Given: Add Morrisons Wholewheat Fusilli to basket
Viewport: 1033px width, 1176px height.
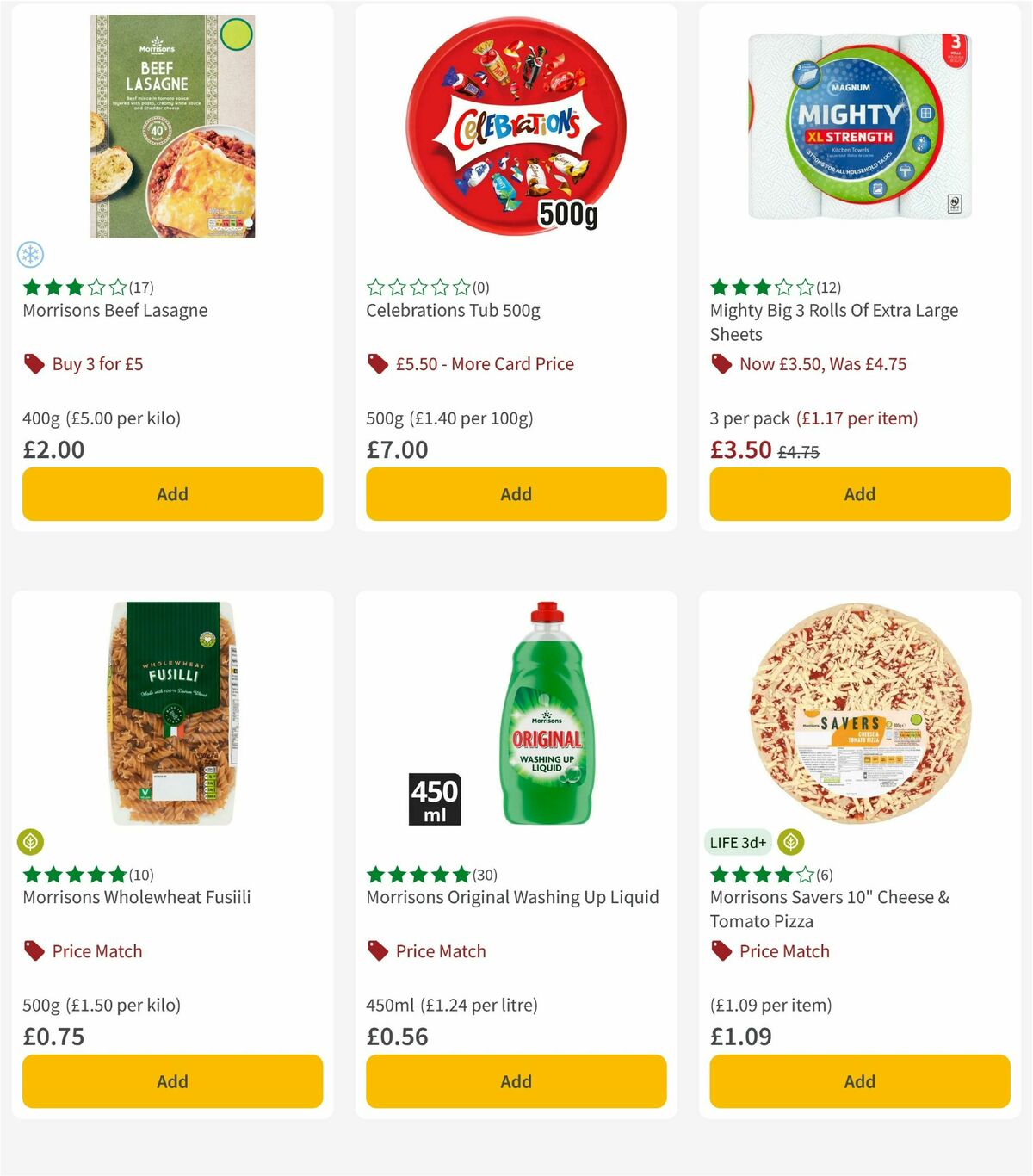Looking at the screenshot, I should [172, 1081].
